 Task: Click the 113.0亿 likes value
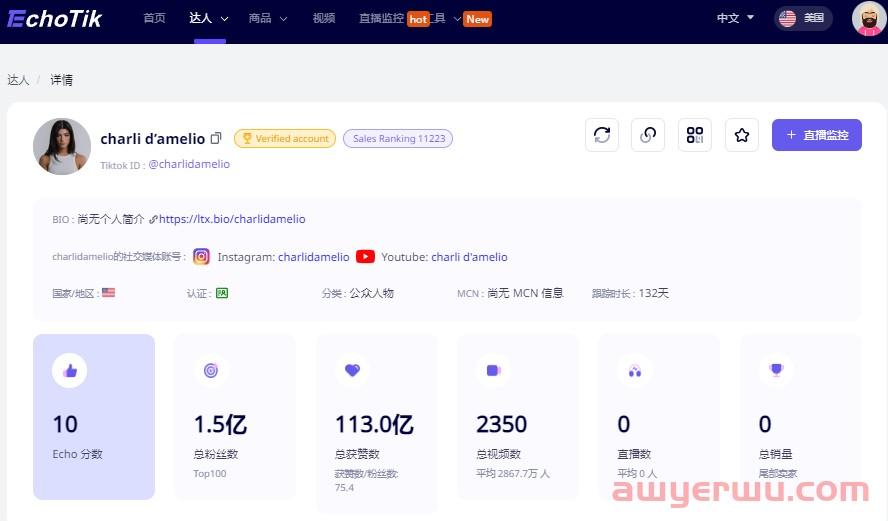(x=374, y=424)
